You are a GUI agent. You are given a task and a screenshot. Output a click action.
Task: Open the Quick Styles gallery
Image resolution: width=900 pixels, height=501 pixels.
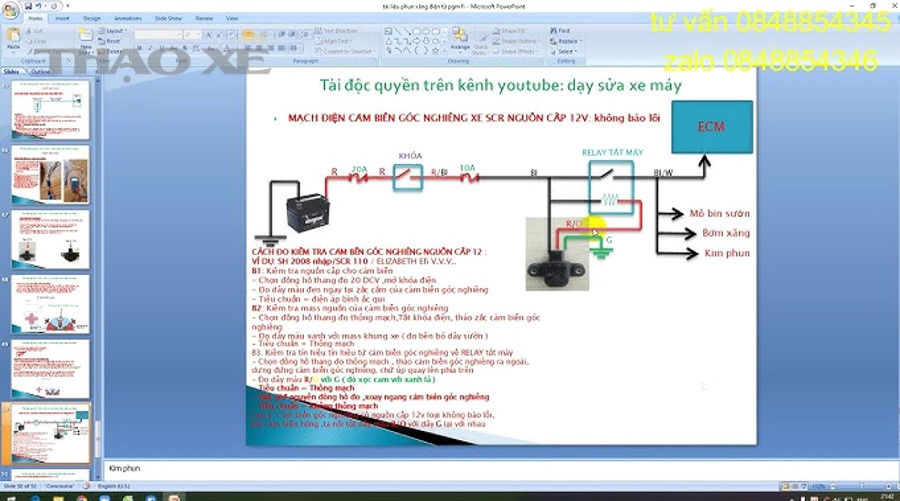point(480,39)
